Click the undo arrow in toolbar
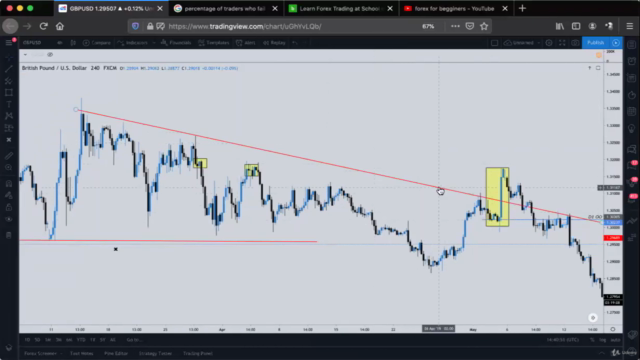640x360 pixels. [x=295, y=42]
